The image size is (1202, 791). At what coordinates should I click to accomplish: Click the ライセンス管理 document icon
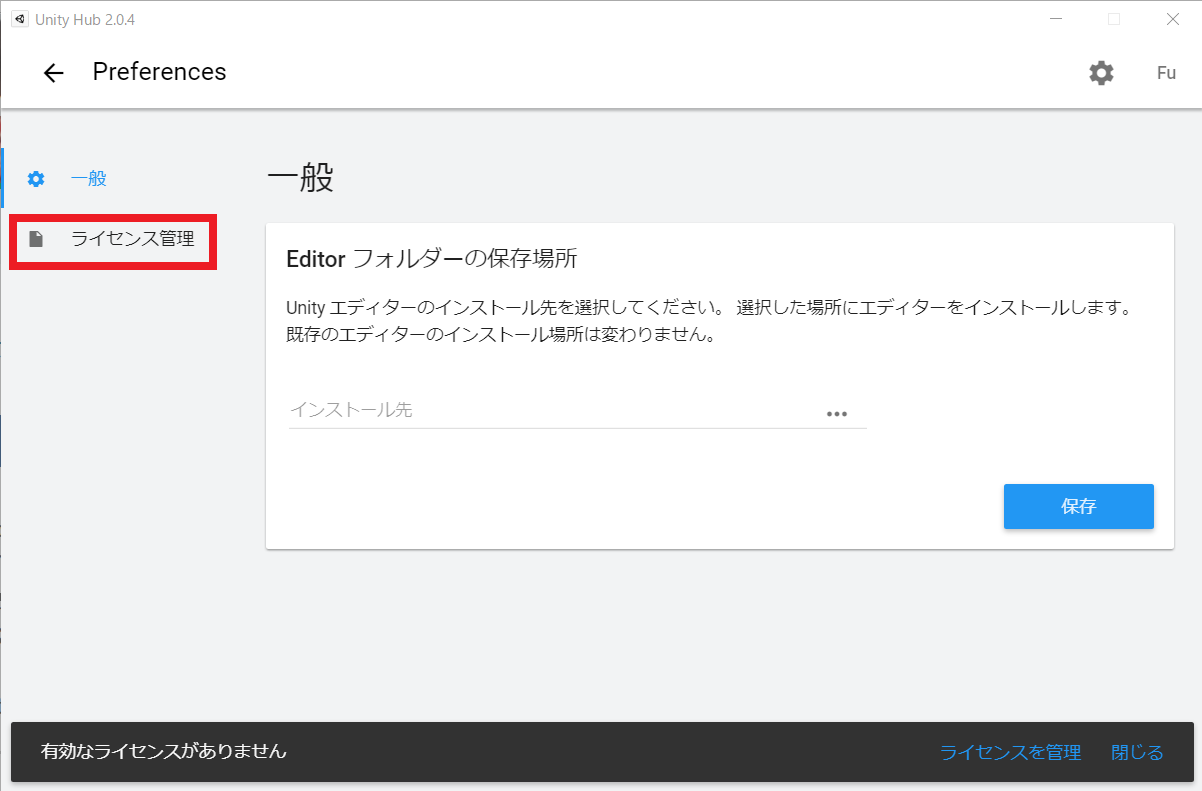[36, 239]
